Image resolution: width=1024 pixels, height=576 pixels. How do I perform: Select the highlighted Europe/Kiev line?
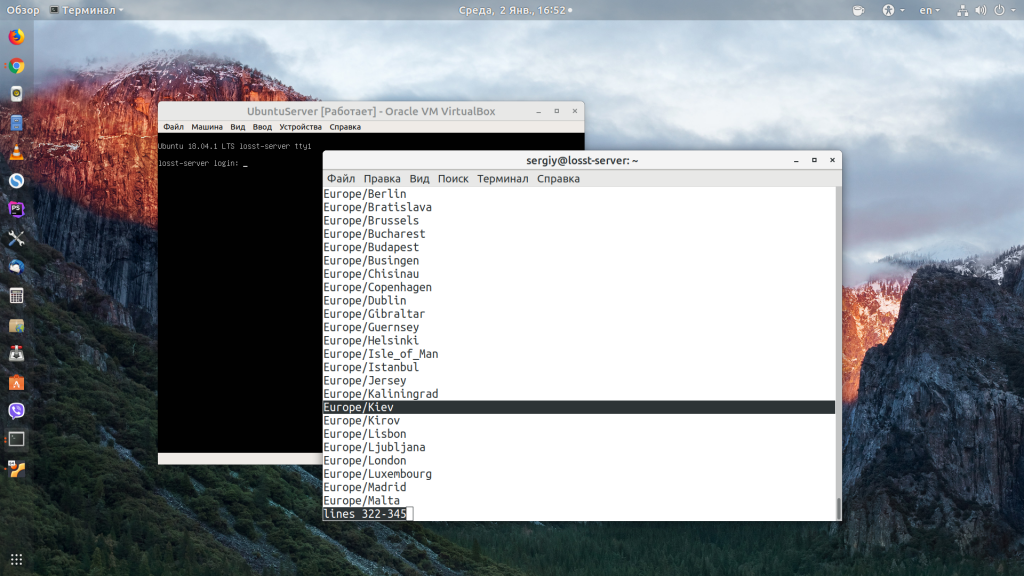click(578, 407)
